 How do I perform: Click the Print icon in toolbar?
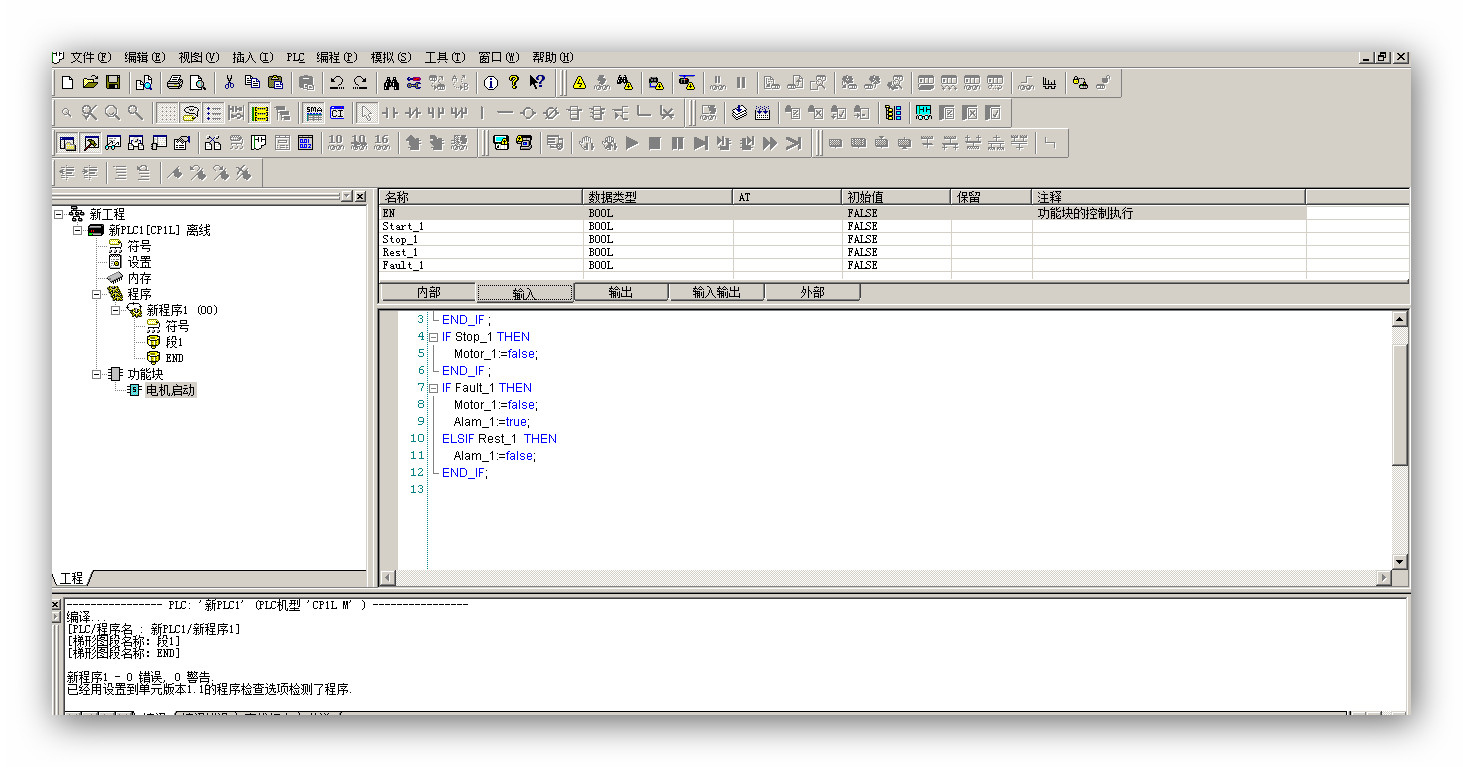click(x=175, y=83)
